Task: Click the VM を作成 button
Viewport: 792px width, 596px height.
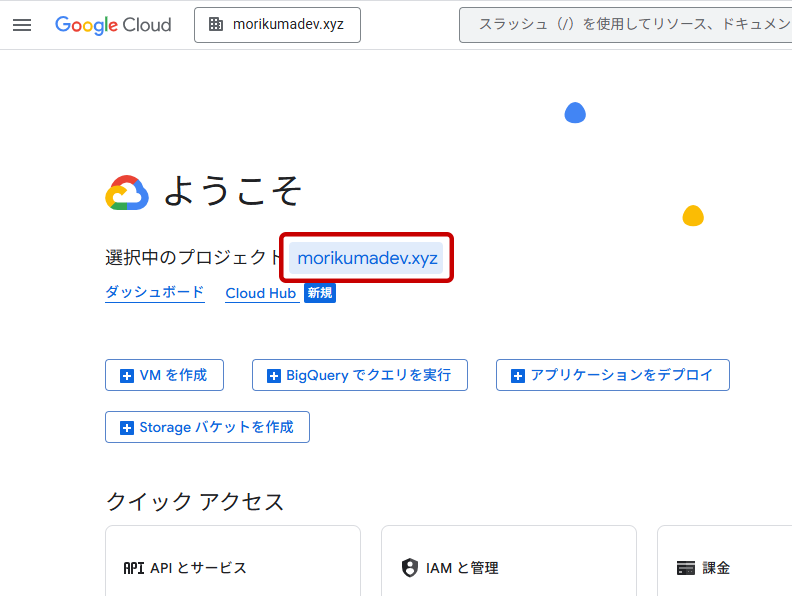Action: click(x=164, y=375)
